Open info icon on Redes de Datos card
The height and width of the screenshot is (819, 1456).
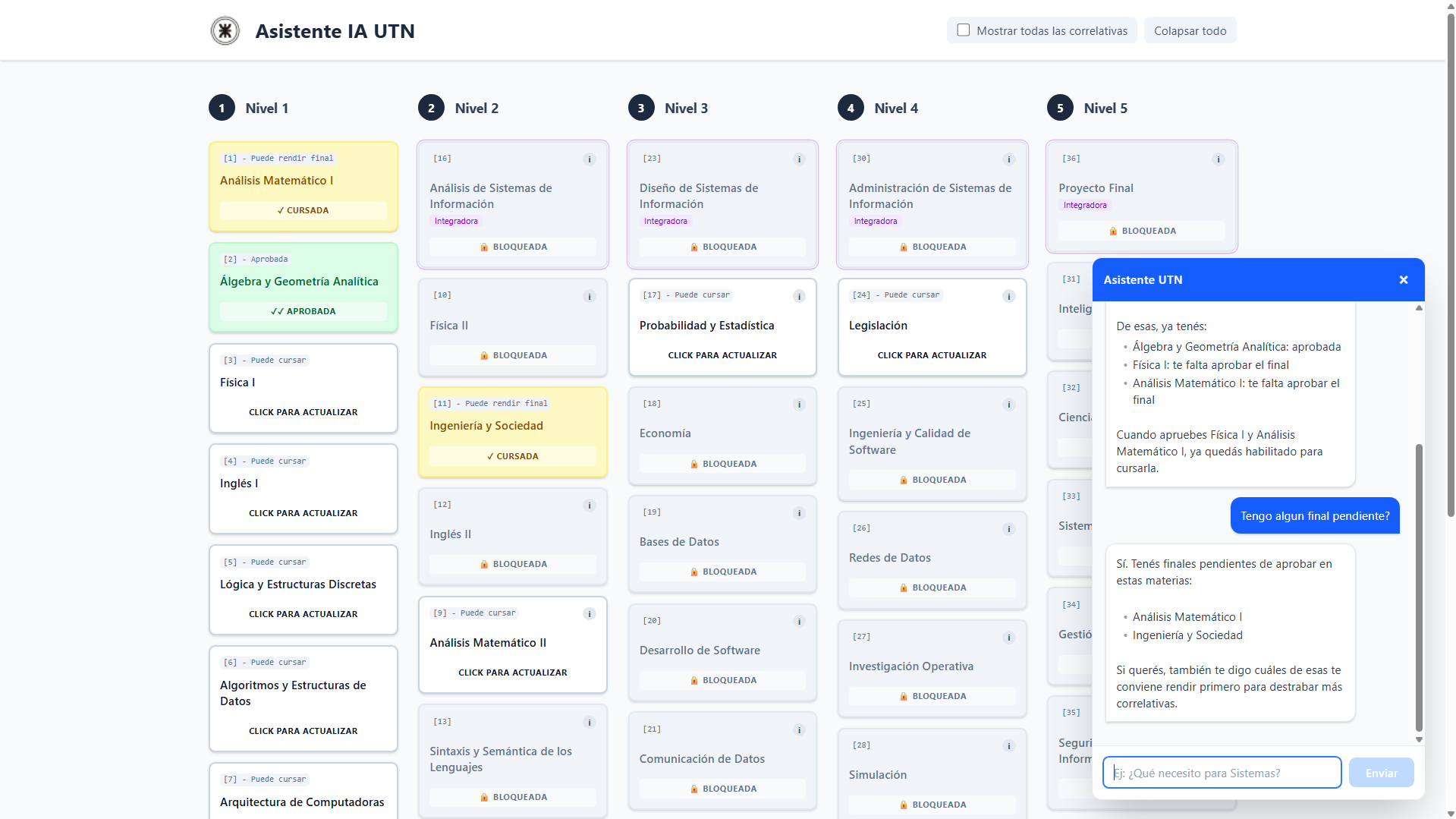(1009, 529)
